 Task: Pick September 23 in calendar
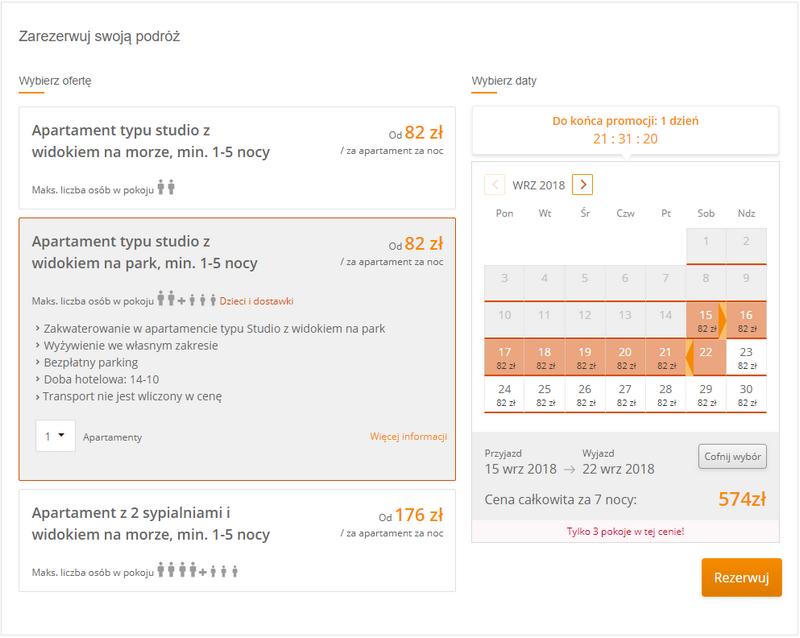[746, 357]
